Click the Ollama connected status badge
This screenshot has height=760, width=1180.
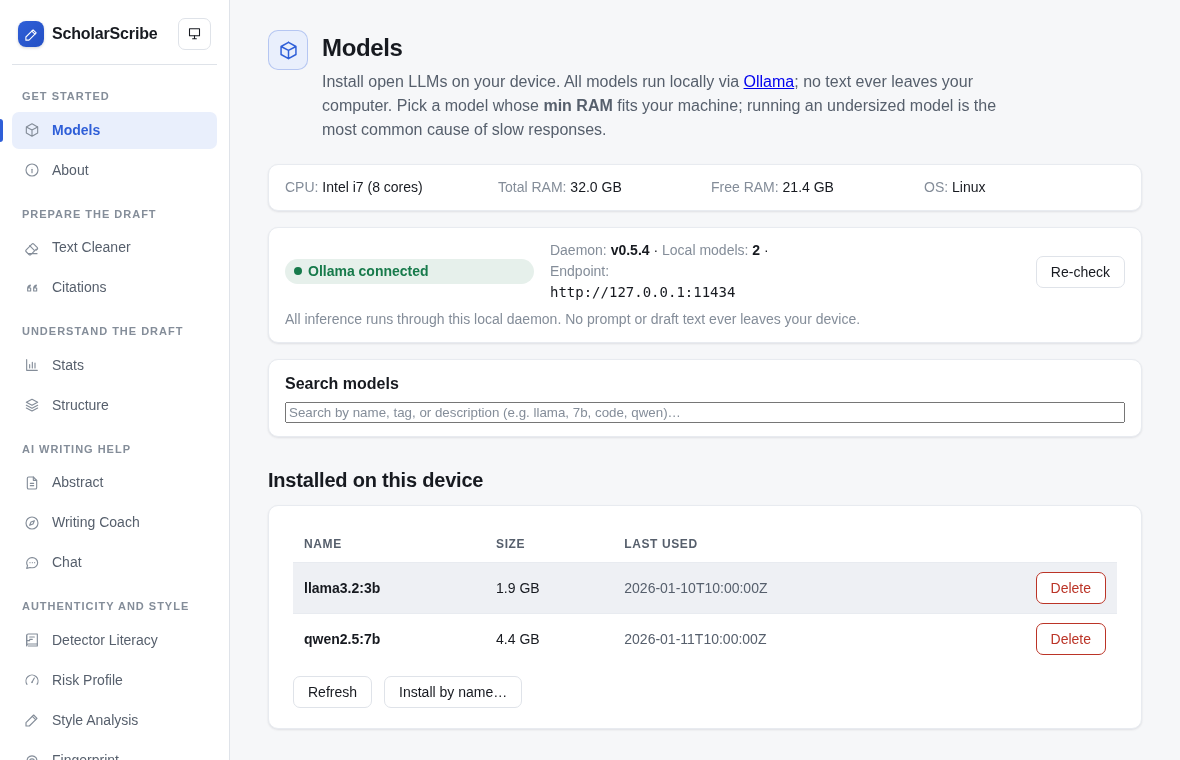click(409, 271)
